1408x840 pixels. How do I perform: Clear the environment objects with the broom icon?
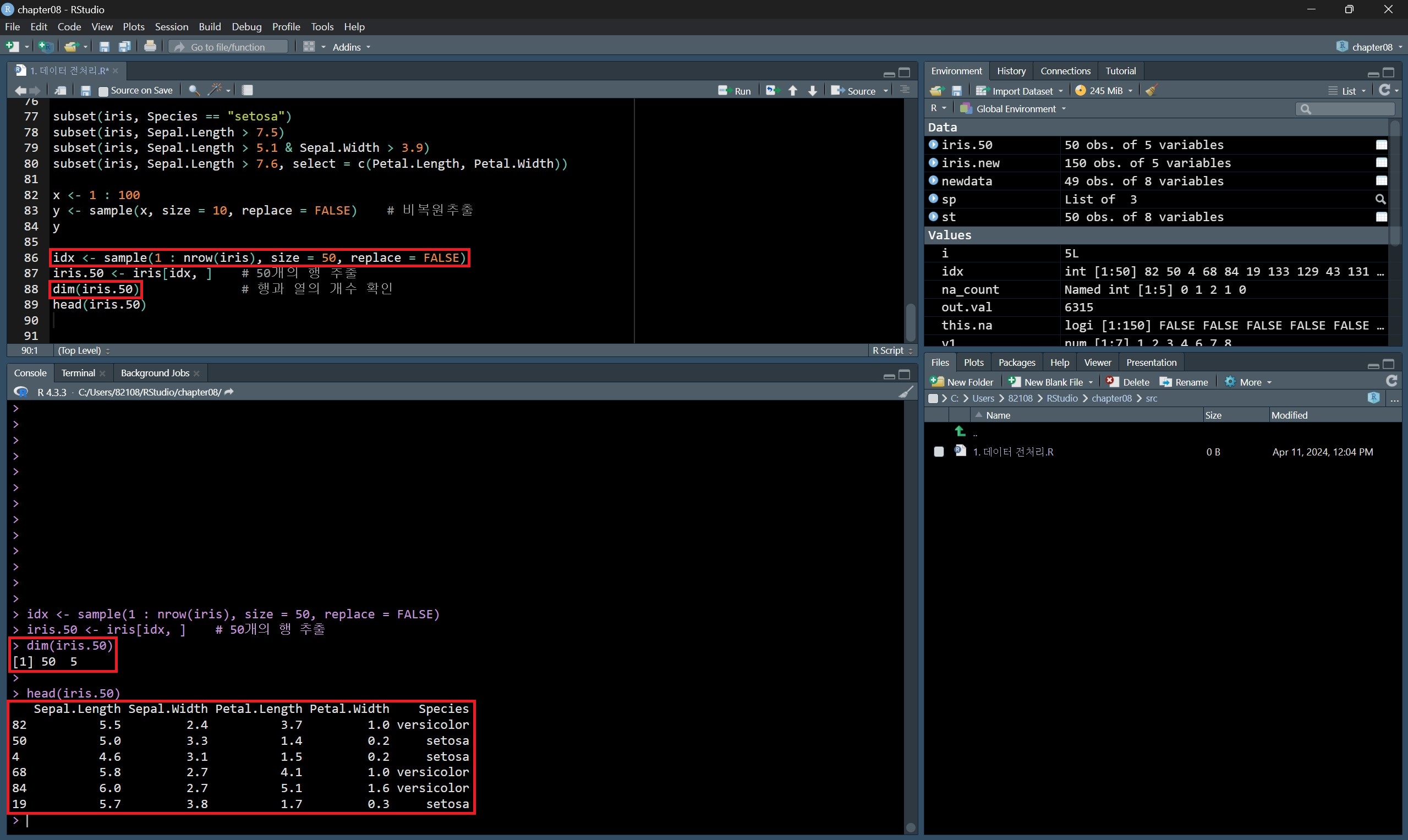click(1151, 91)
